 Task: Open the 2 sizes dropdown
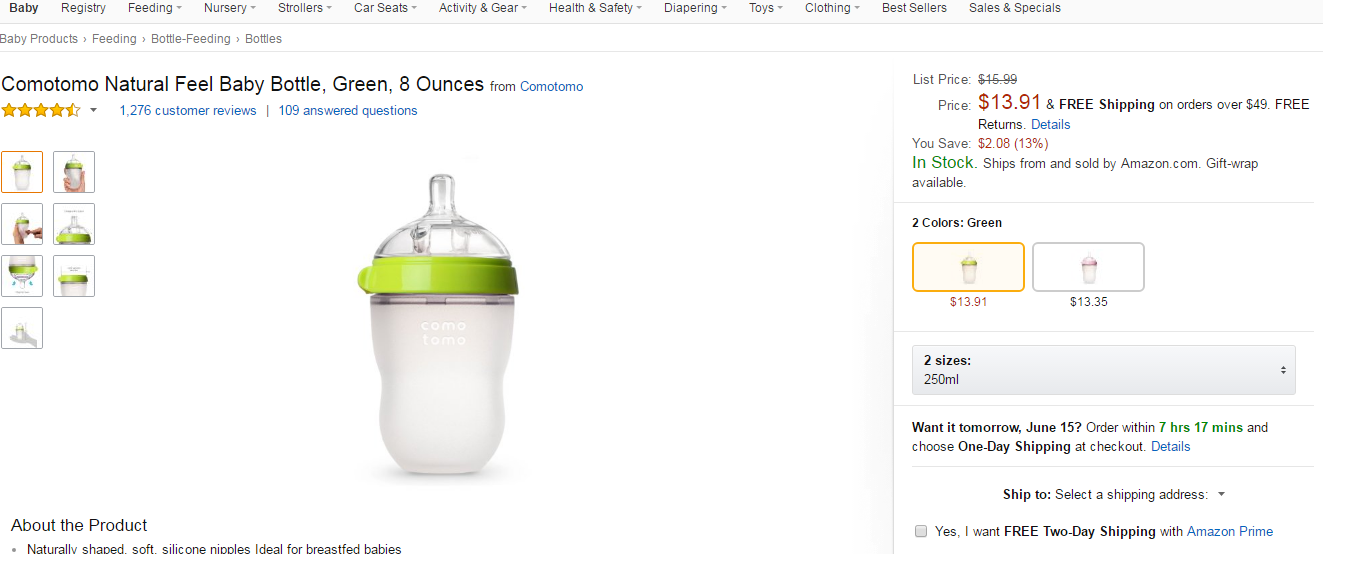(x=1103, y=370)
